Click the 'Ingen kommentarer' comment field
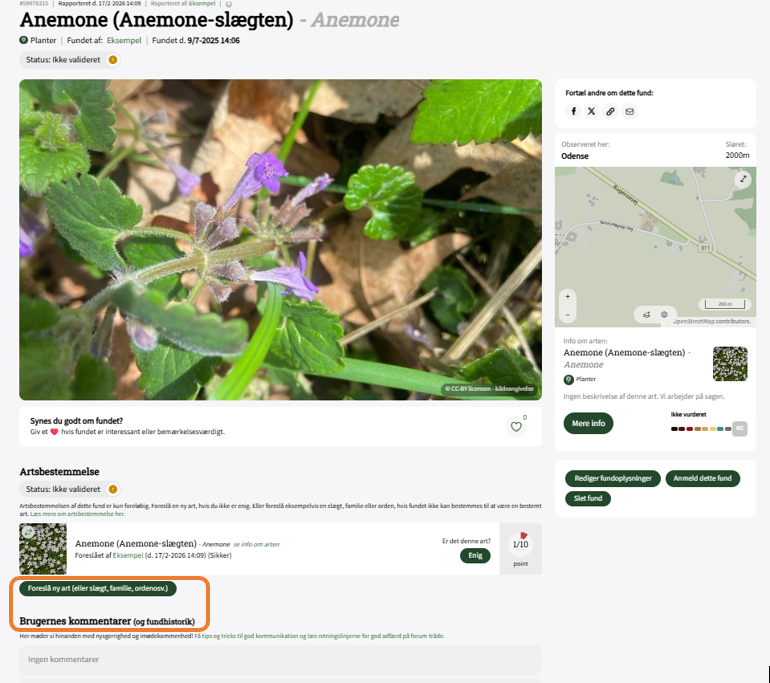770x683 pixels. [x=280, y=660]
